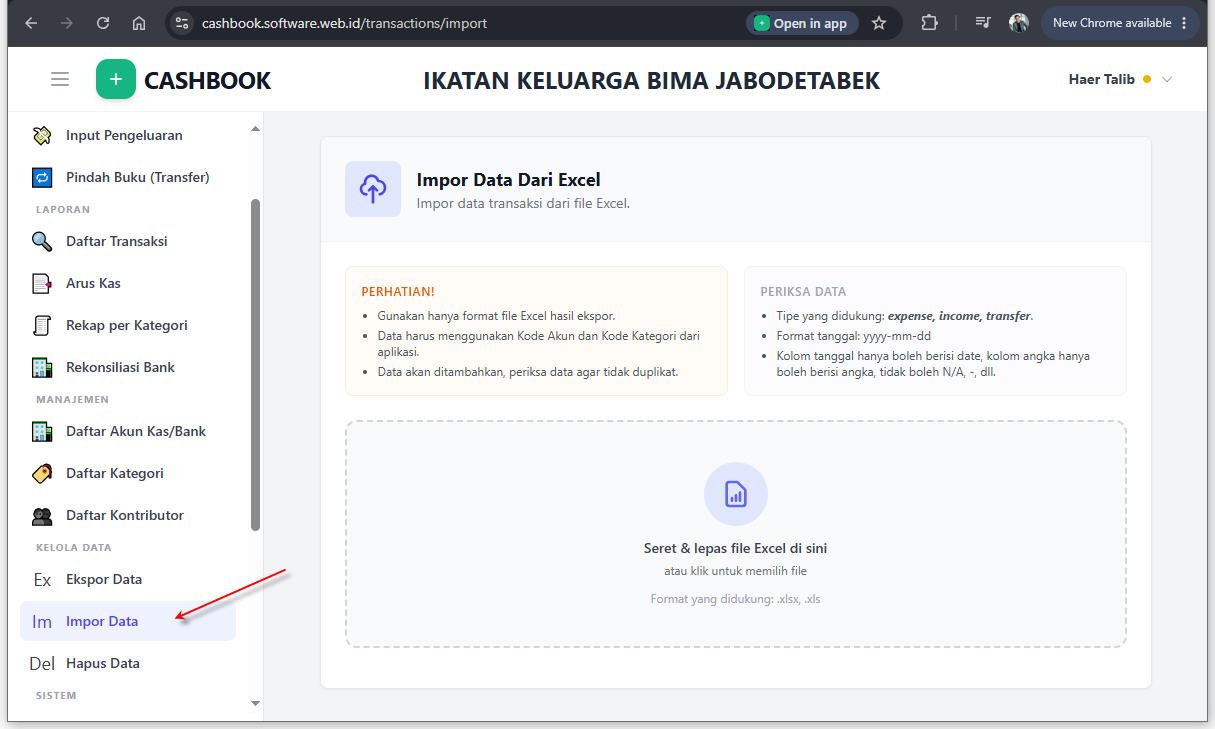This screenshot has height=729, width=1215.
Task: Reload the current page
Action: (103, 23)
